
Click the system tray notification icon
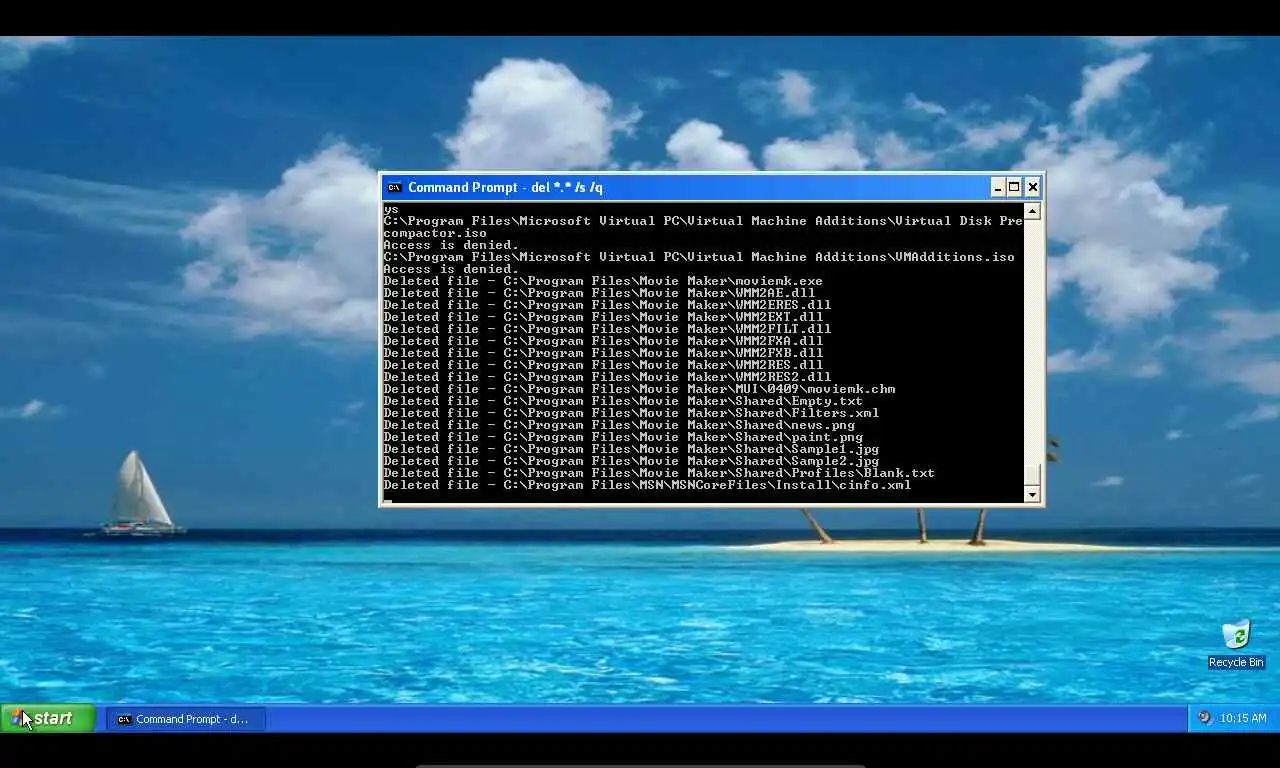tap(1204, 718)
